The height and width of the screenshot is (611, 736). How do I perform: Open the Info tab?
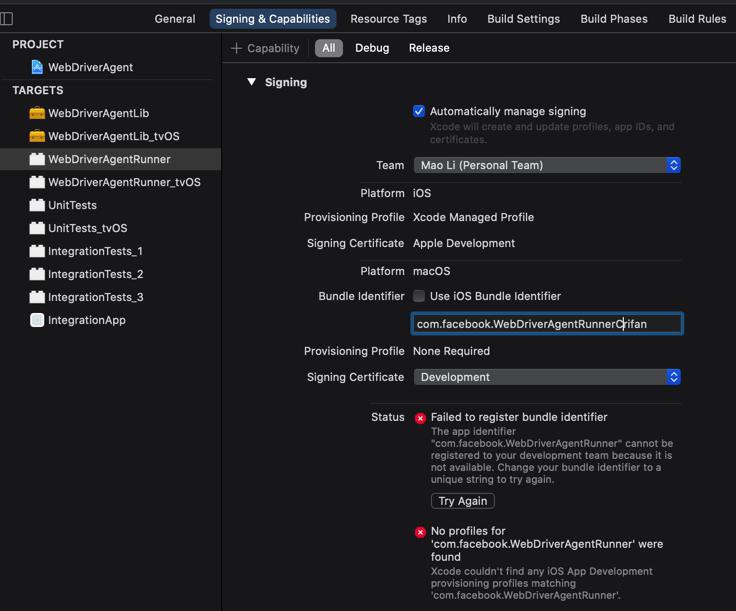[x=457, y=19]
